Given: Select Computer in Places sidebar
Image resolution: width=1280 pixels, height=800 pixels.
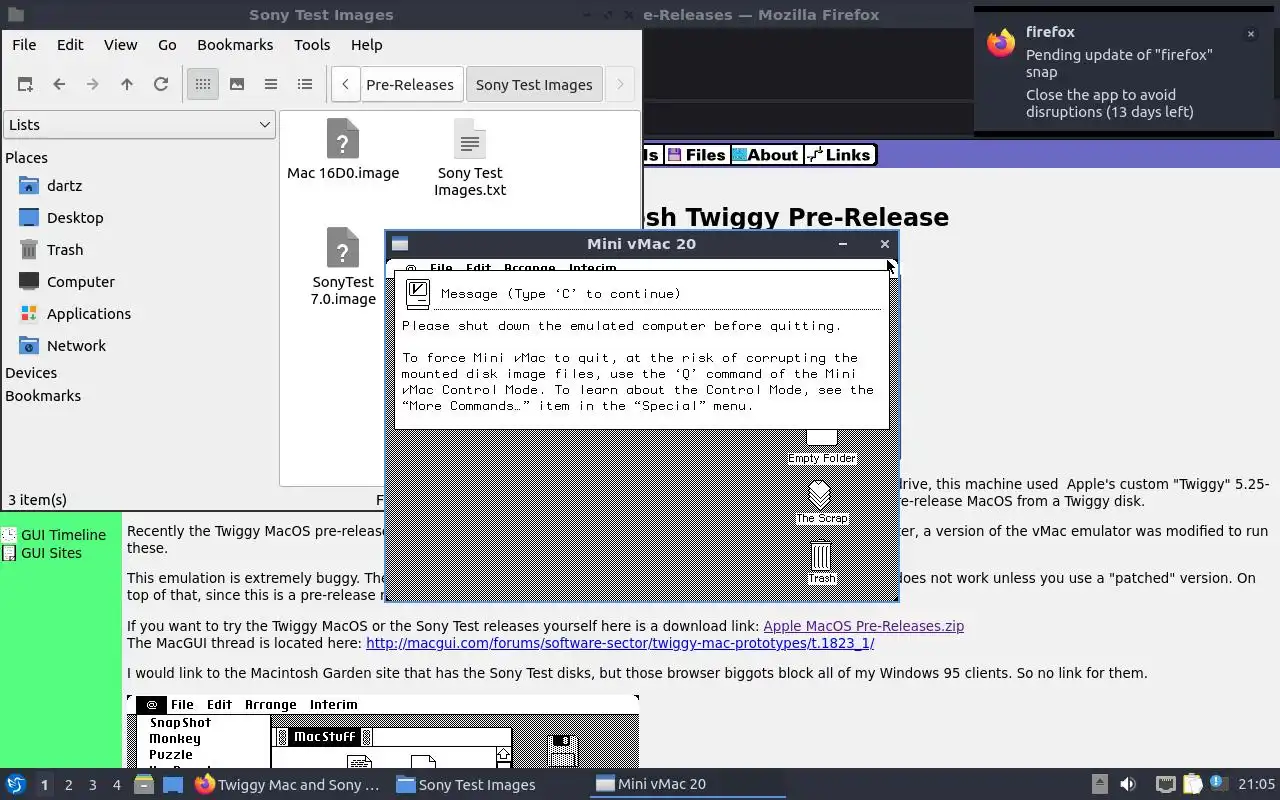Looking at the screenshot, I should pos(81,282).
